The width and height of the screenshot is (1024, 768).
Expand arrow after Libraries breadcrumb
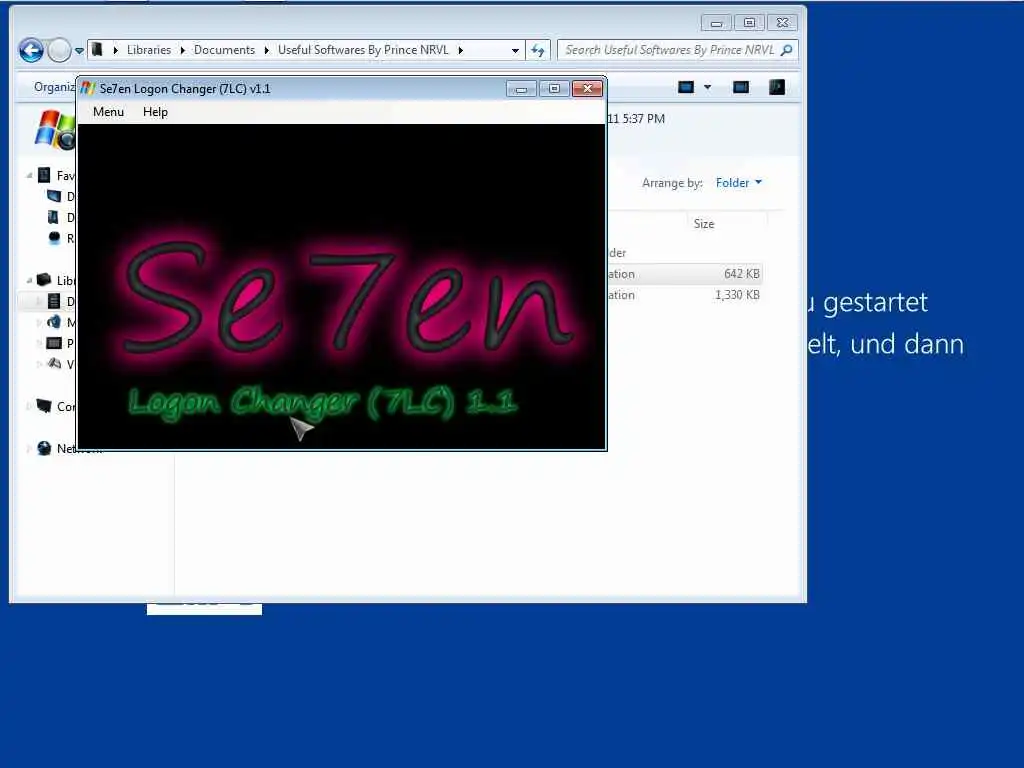182,50
